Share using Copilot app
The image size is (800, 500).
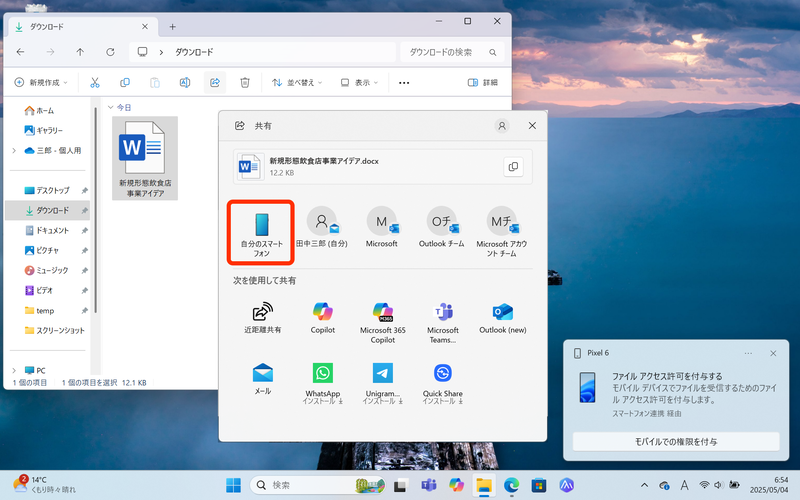322,318
